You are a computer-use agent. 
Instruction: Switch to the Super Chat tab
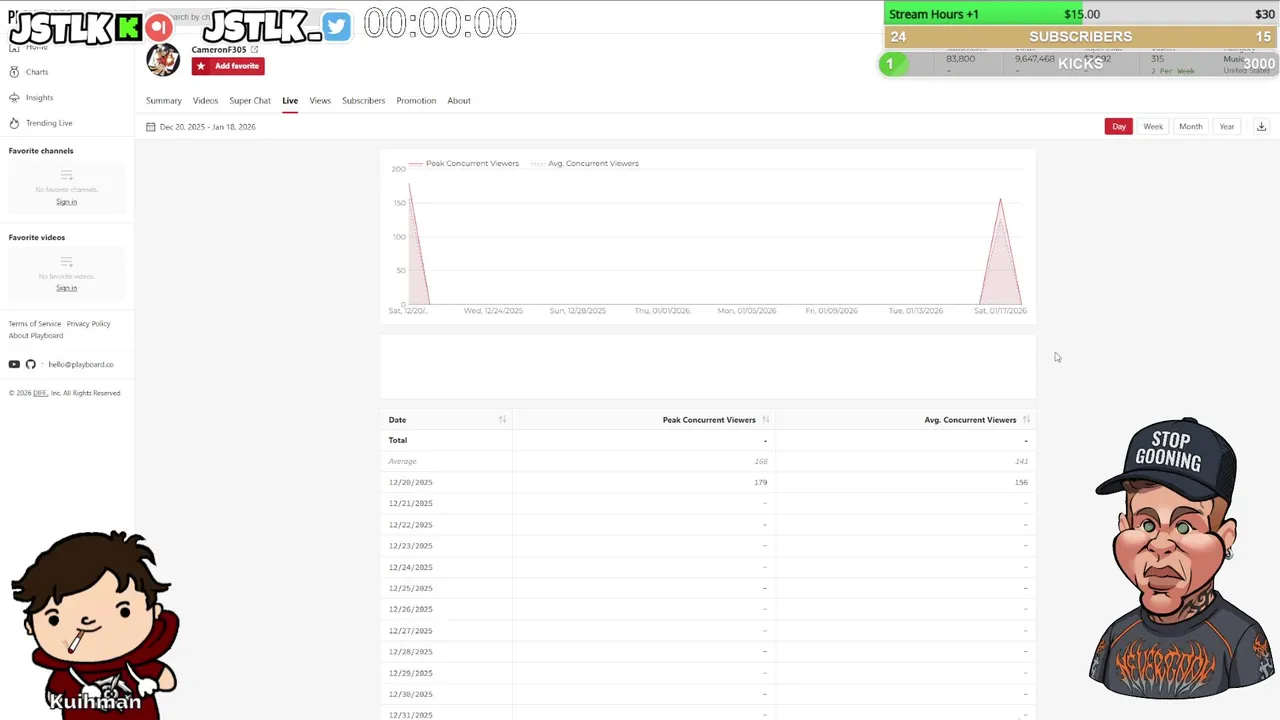[250, 101]
